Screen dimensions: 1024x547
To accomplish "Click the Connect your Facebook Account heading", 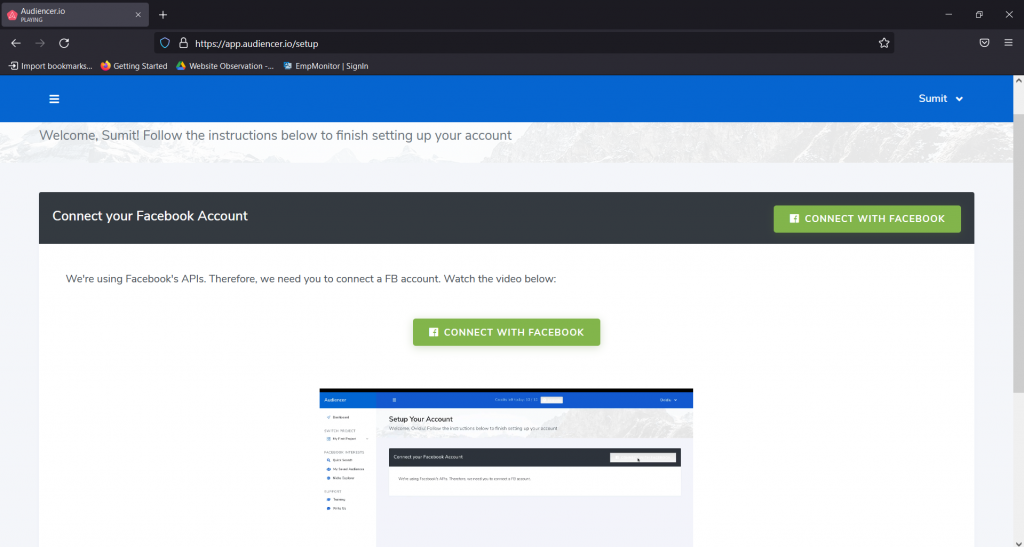I will (x=150, y=216).
